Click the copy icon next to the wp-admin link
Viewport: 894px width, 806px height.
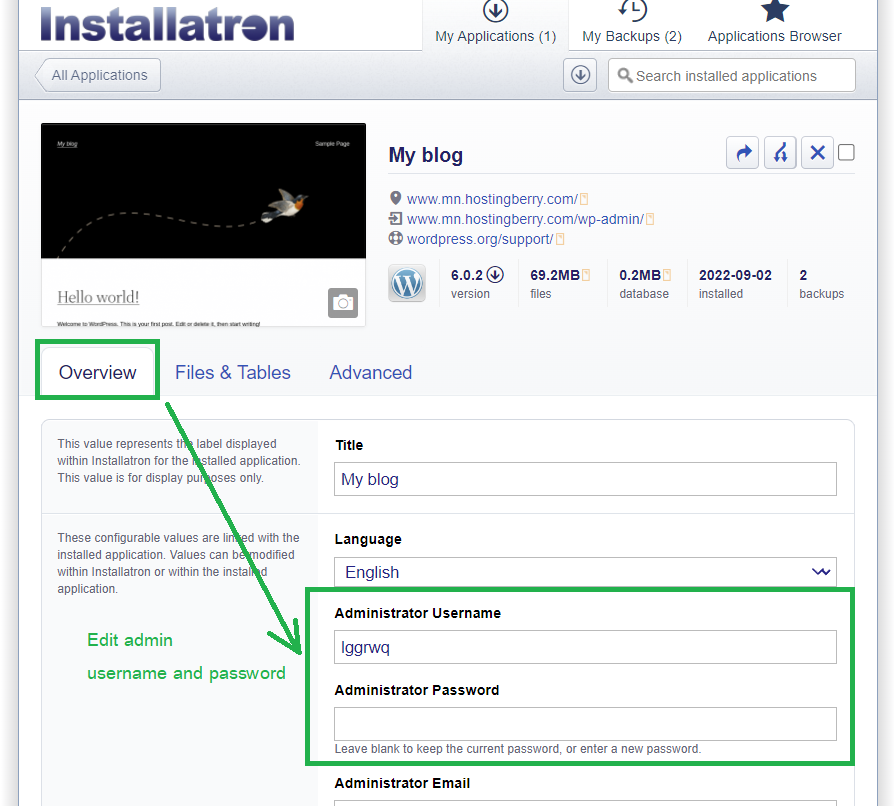pyautogui.click(x=650, y=219)
